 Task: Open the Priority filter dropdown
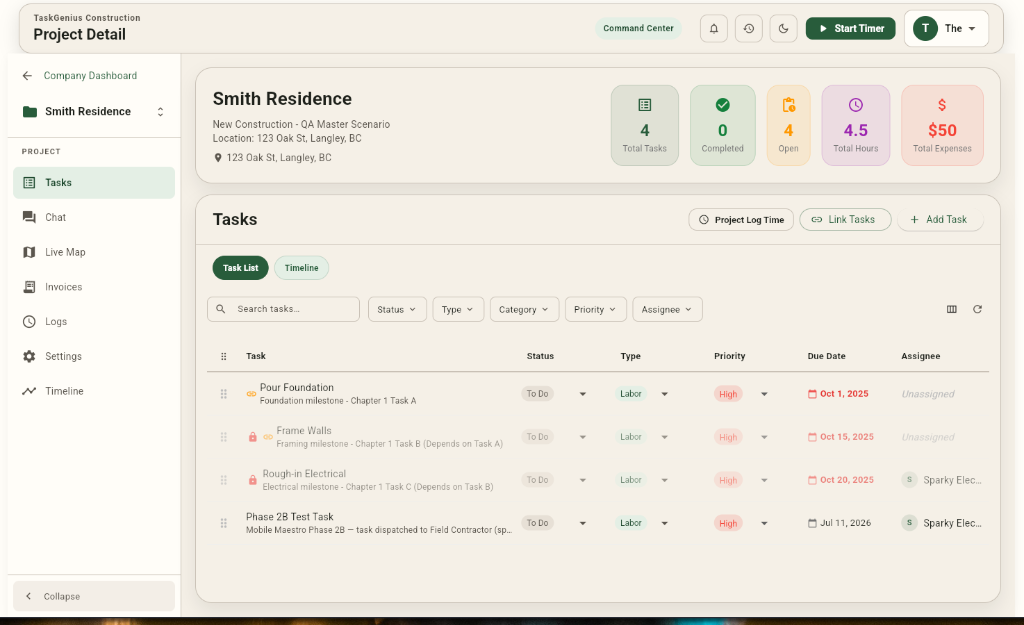pyautogui.click(x=596, y=310)
